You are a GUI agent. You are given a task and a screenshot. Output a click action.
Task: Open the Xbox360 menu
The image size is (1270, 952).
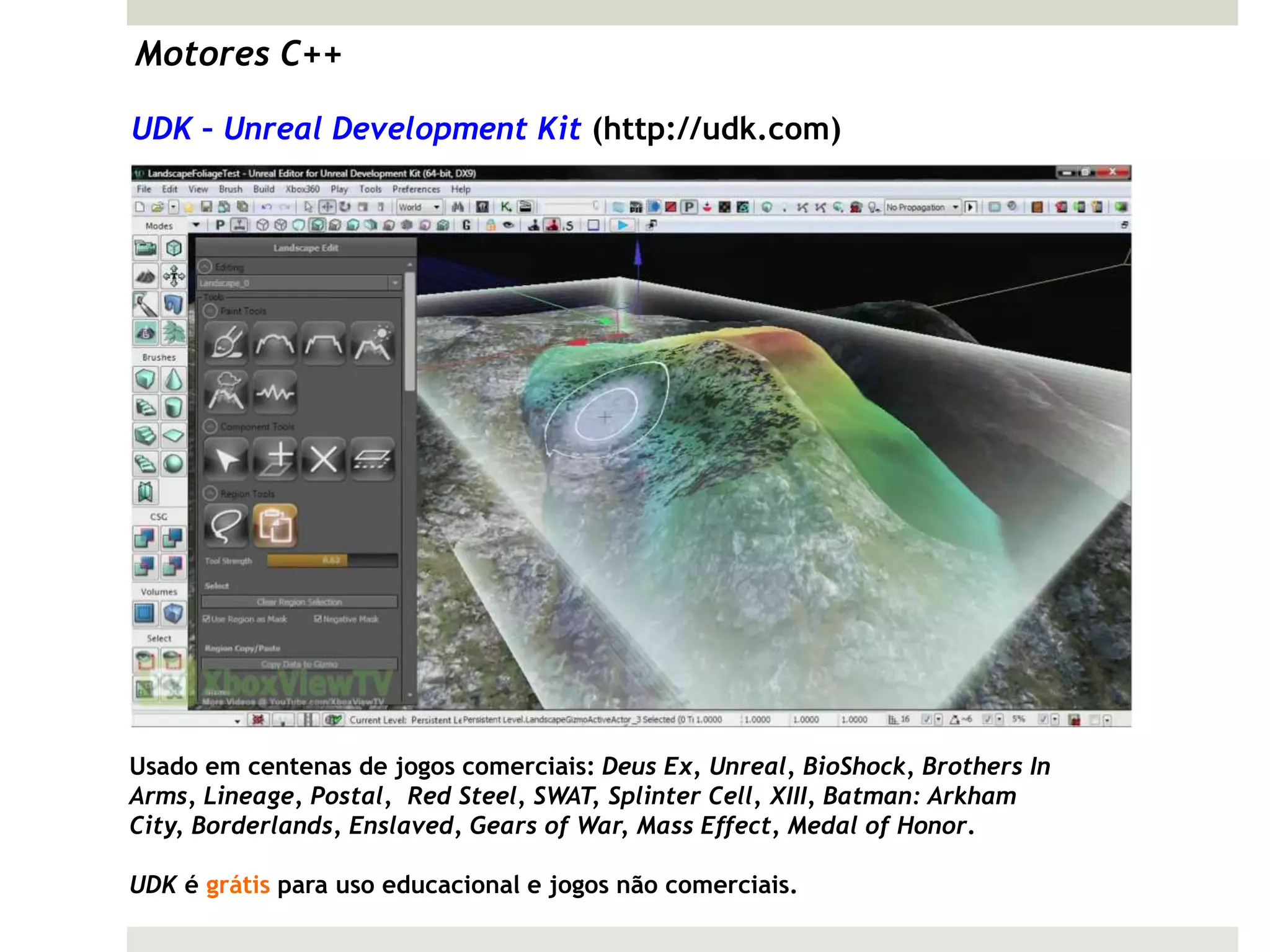(303, 189)
